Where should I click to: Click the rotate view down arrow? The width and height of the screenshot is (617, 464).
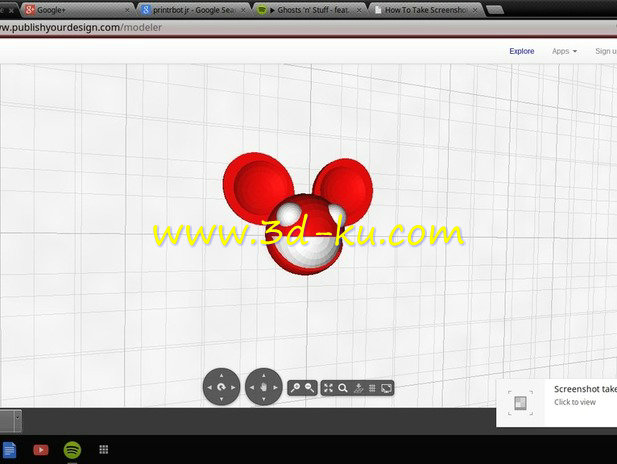(221, 399)
